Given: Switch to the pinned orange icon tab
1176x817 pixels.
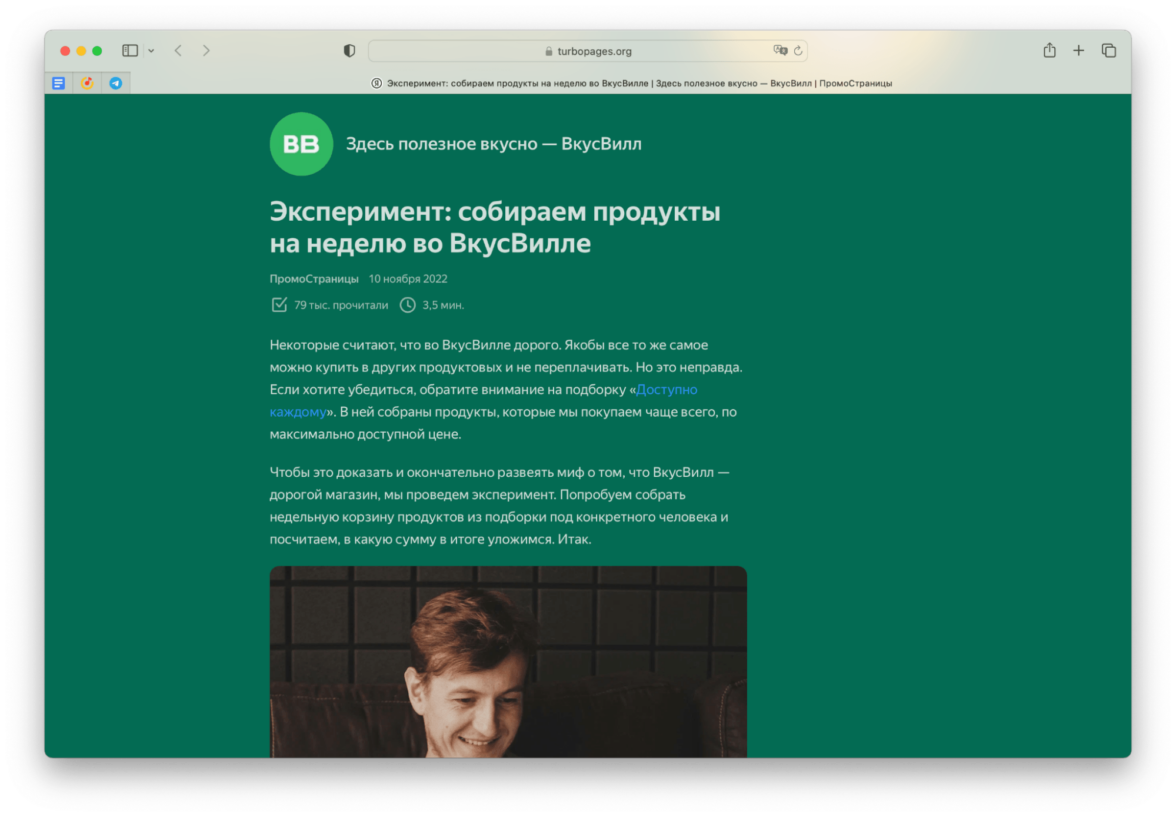Looking at the screenshot, I should (x=87, y=83).
